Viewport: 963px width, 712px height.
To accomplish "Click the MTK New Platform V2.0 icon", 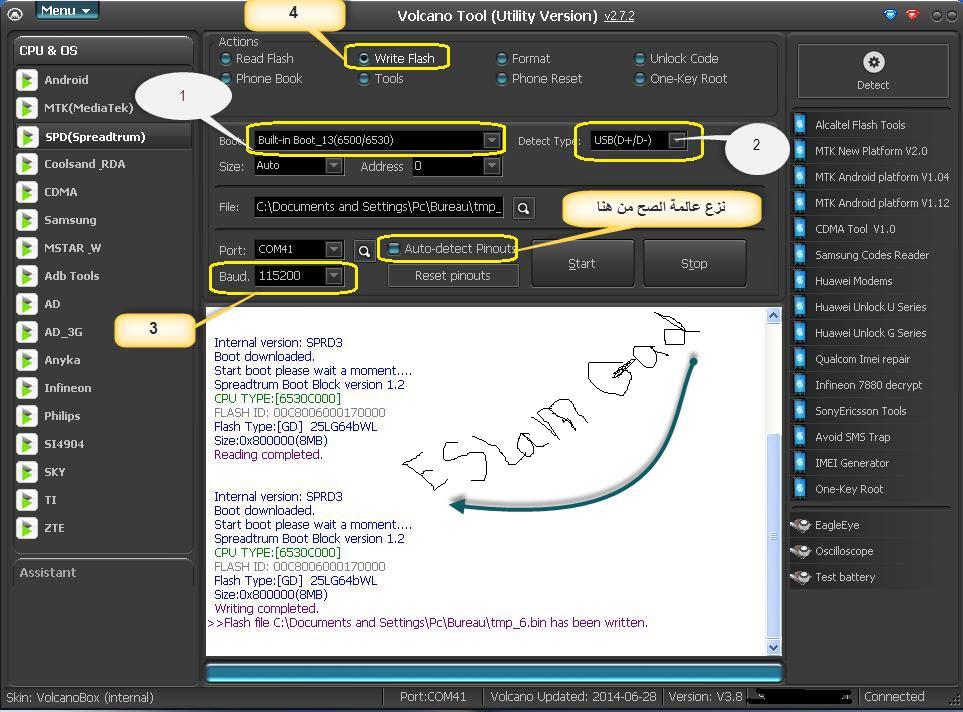I will (x=800, y=151).
